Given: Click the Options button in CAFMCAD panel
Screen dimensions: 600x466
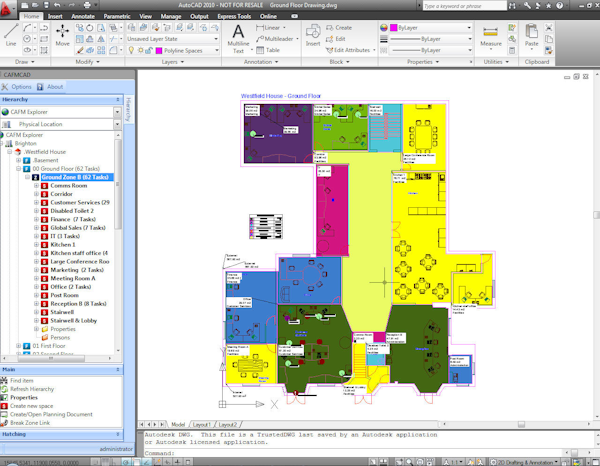Looking at the screenshot, I should [x=16, y=87].
